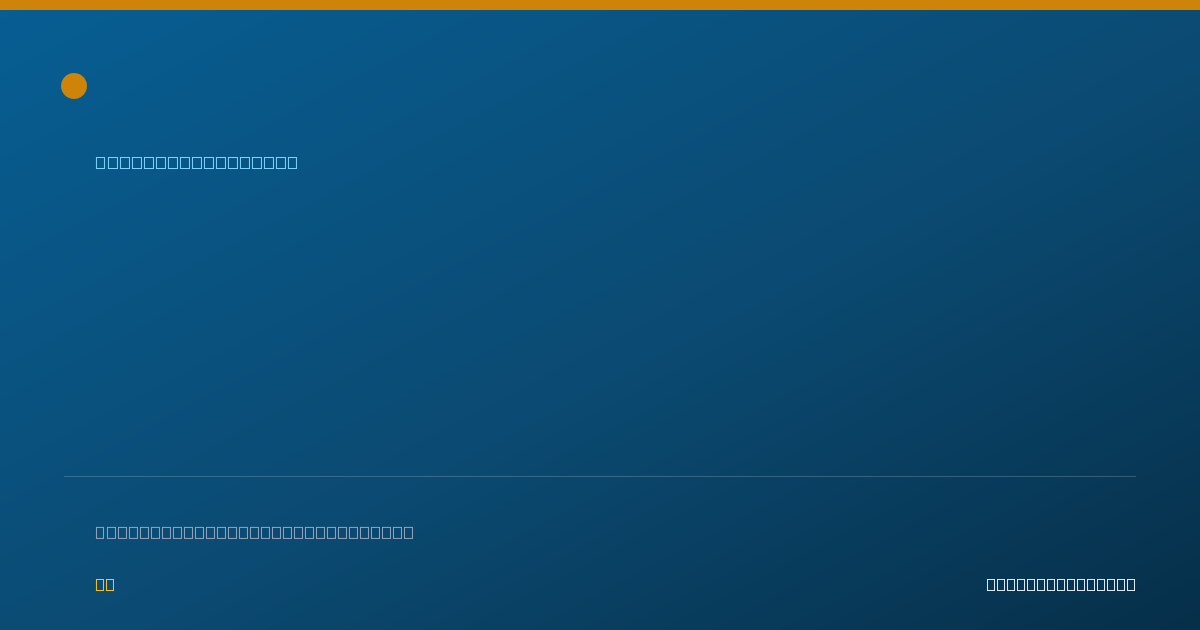Open the short yellow label link
Screen dimensions: 1200x630
(105, 584)
